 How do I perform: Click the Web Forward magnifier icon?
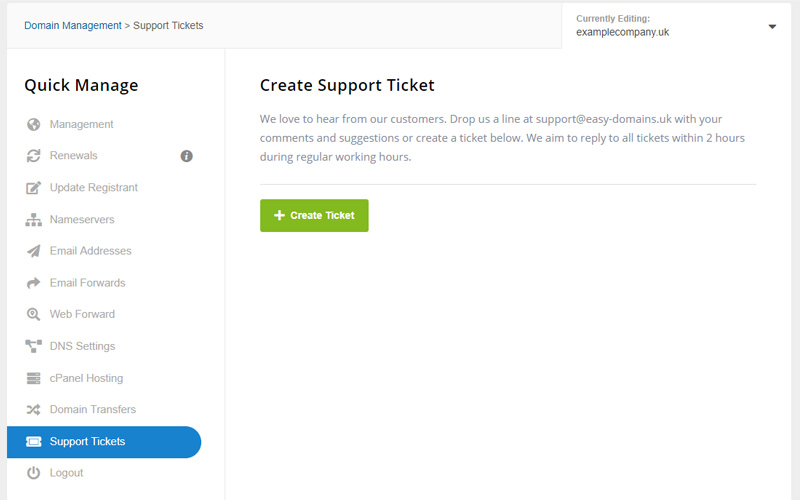33,314
